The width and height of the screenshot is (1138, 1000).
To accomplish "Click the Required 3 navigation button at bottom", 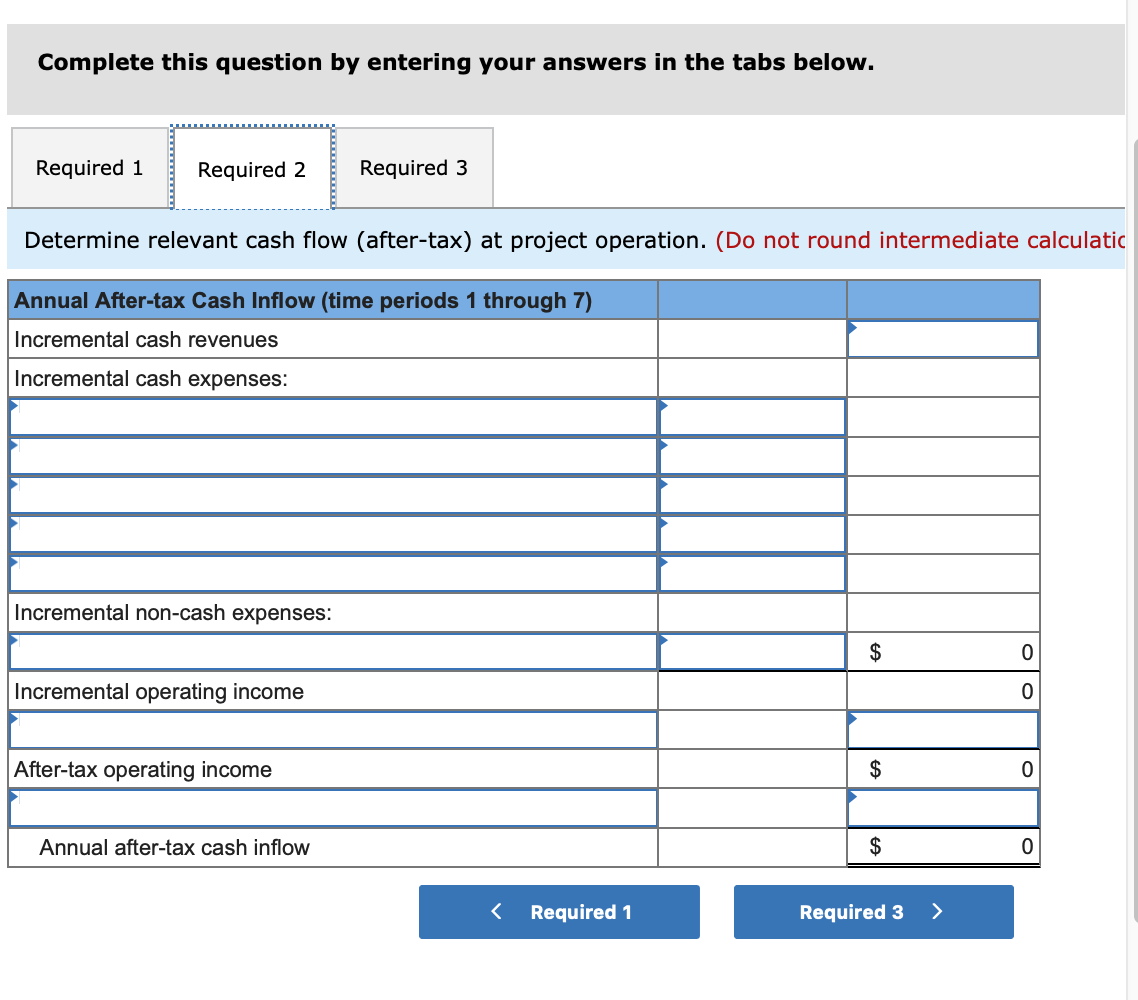I will tap(872, 911).
